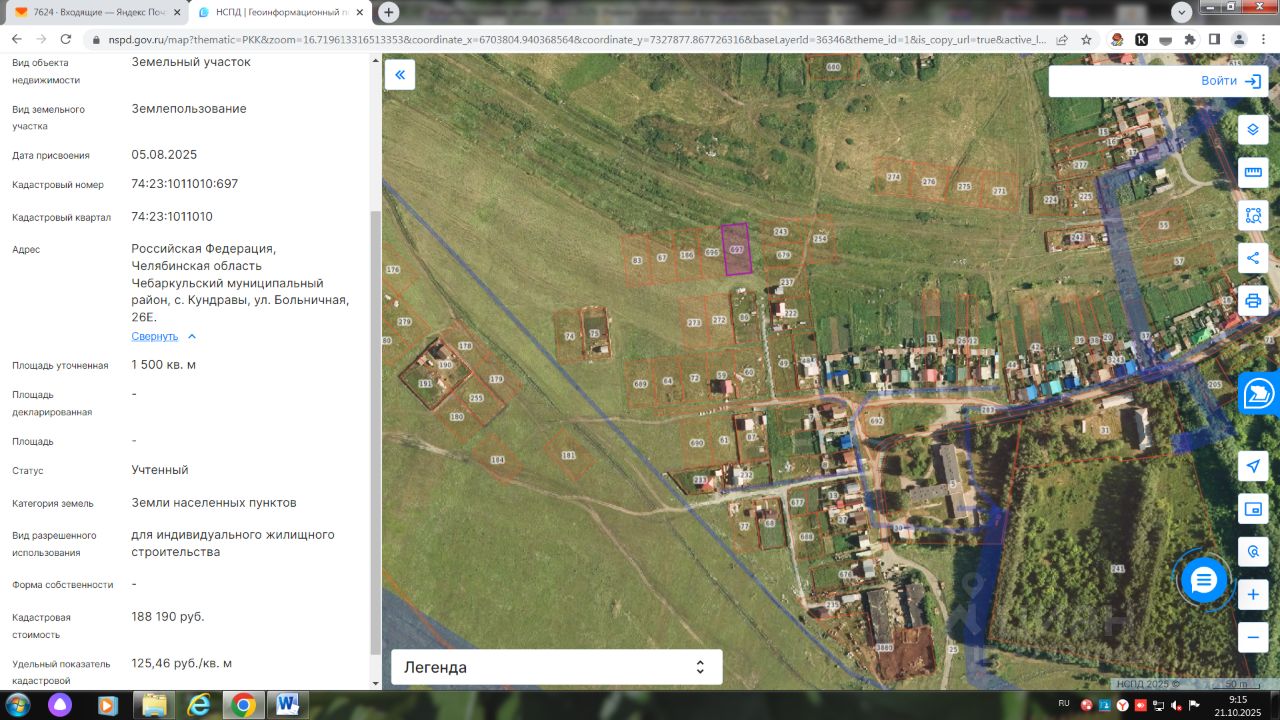Toggle the mini overview map button
Image resolution: width=1280 pixels, height=720 pixels.
[x=1253, y=509]
